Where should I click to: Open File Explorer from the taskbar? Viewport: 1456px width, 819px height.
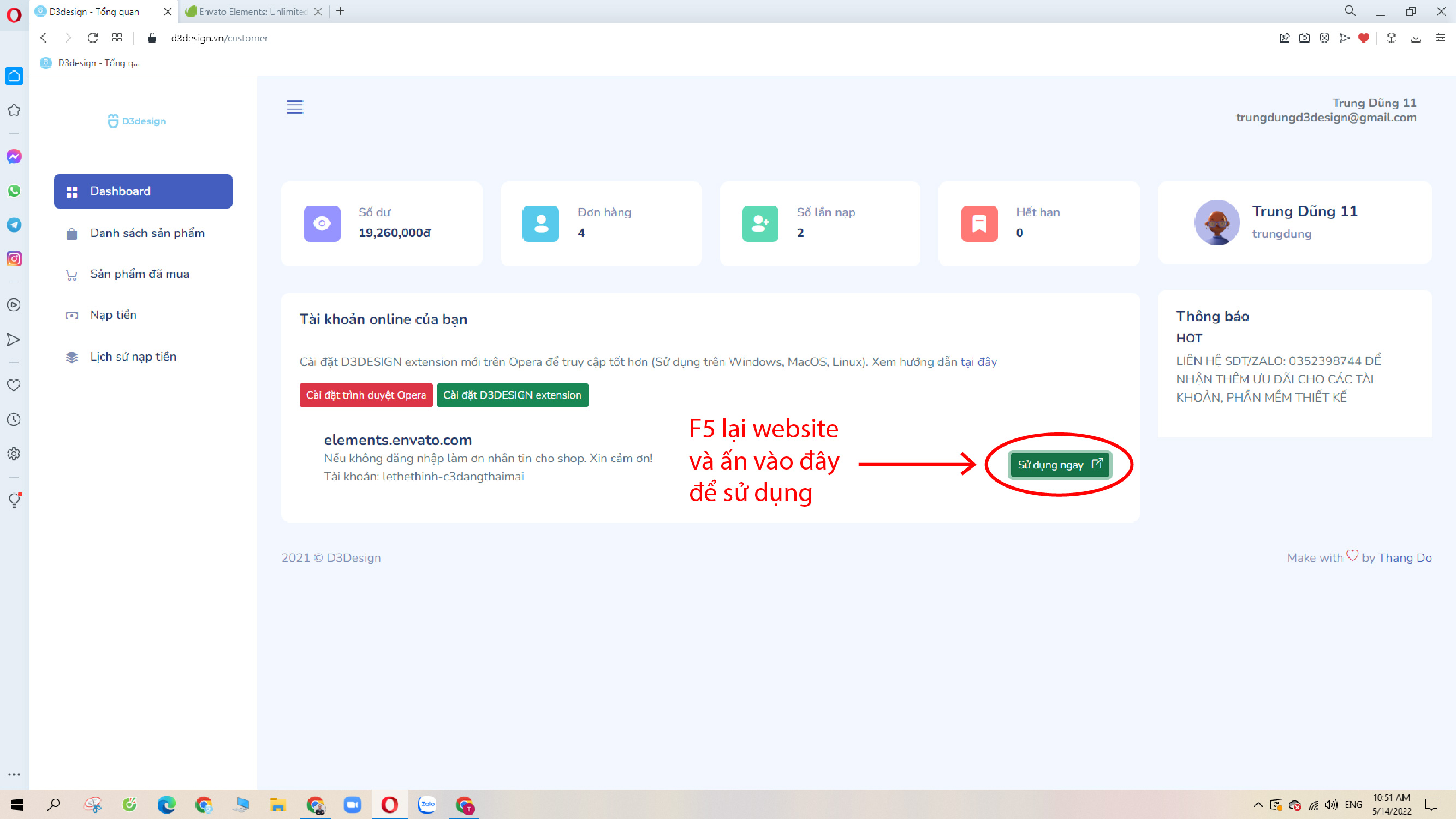(277, 804)
